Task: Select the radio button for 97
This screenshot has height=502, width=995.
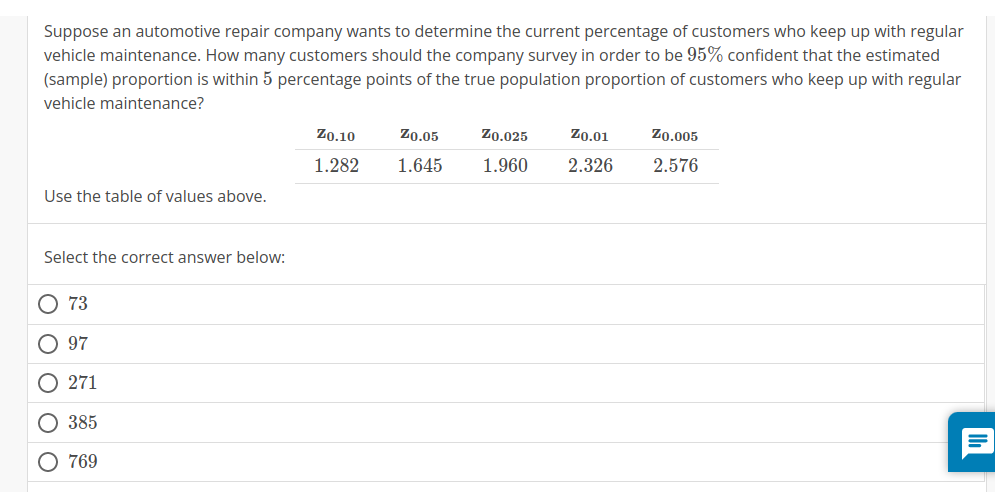Action: [x=48, y=344]
